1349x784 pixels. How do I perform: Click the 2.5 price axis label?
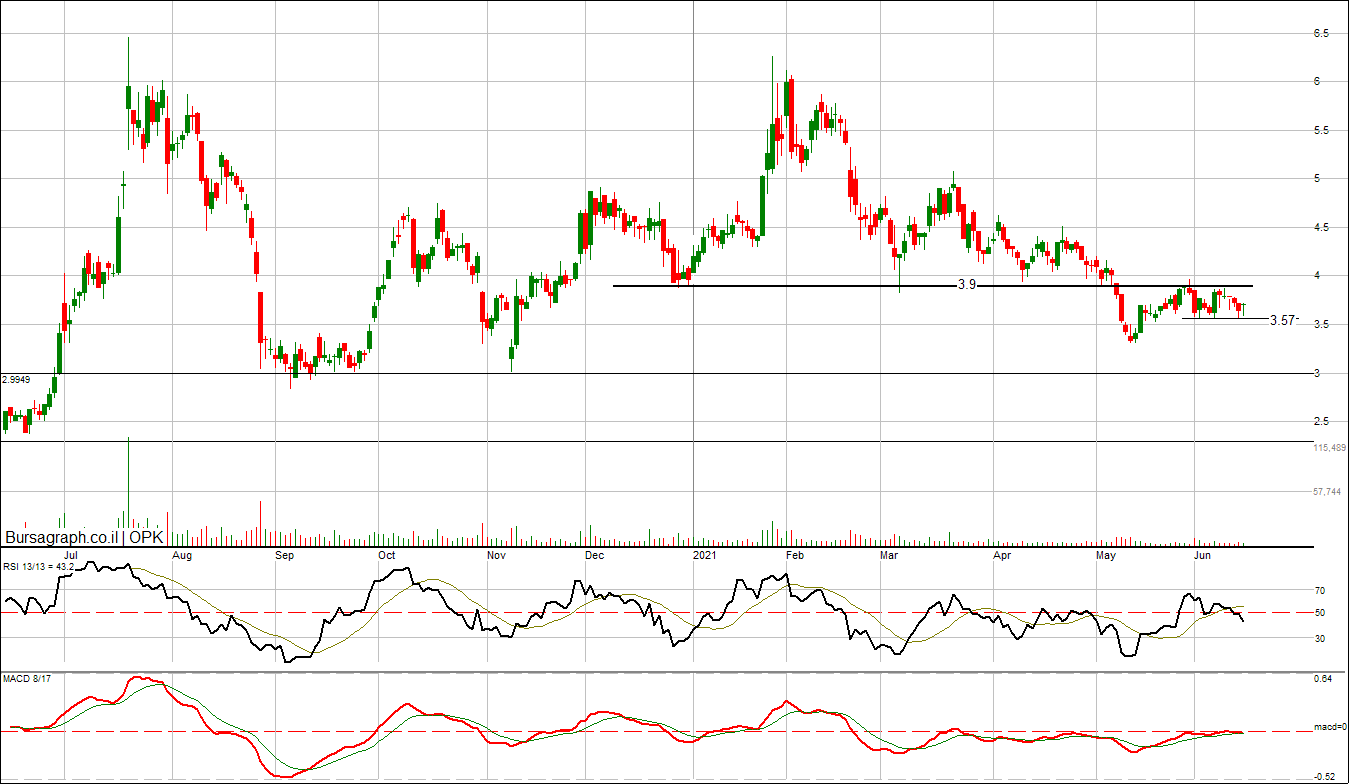point(1320,421)
